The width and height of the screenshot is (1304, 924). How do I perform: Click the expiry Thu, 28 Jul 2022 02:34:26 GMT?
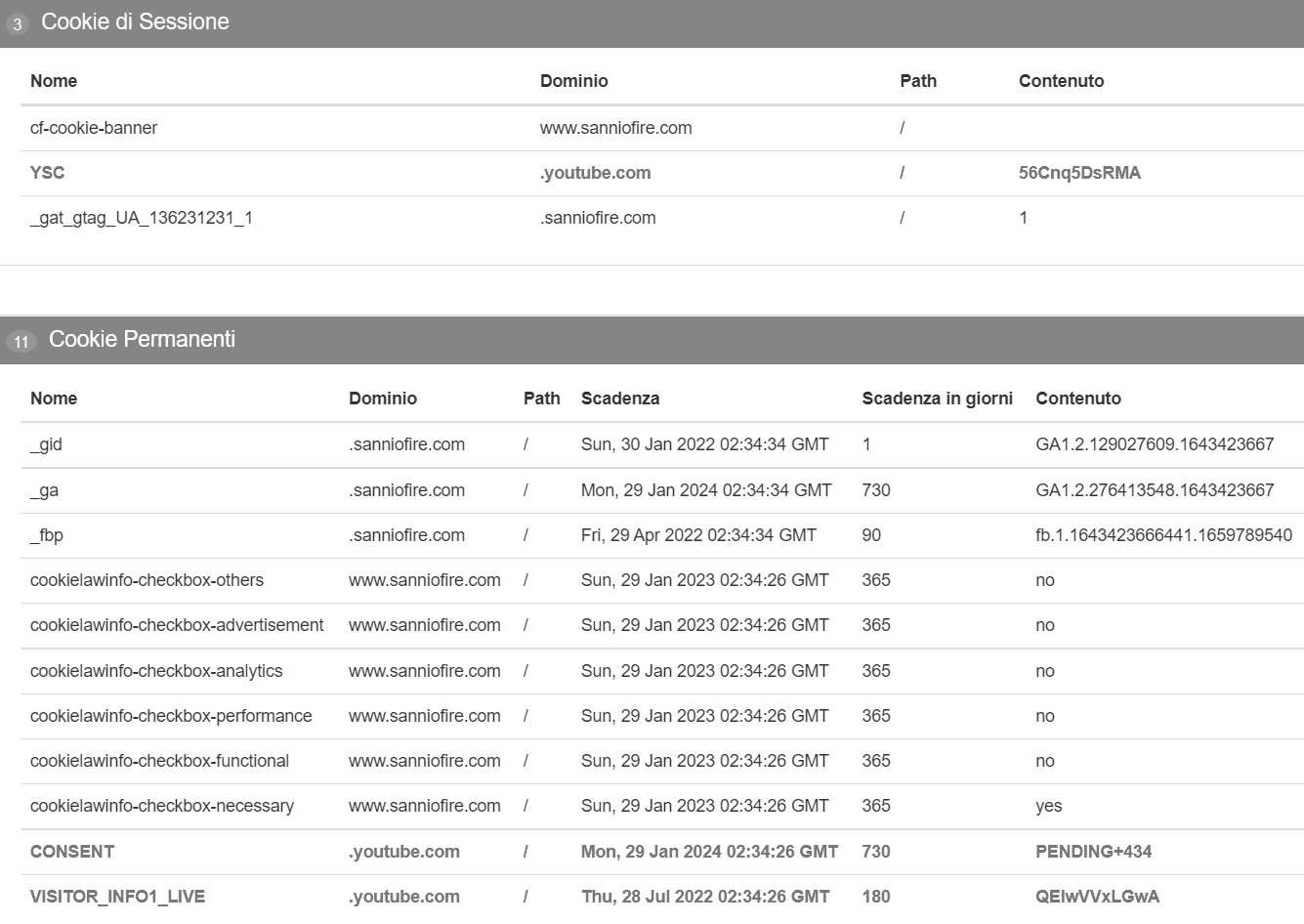705,897
